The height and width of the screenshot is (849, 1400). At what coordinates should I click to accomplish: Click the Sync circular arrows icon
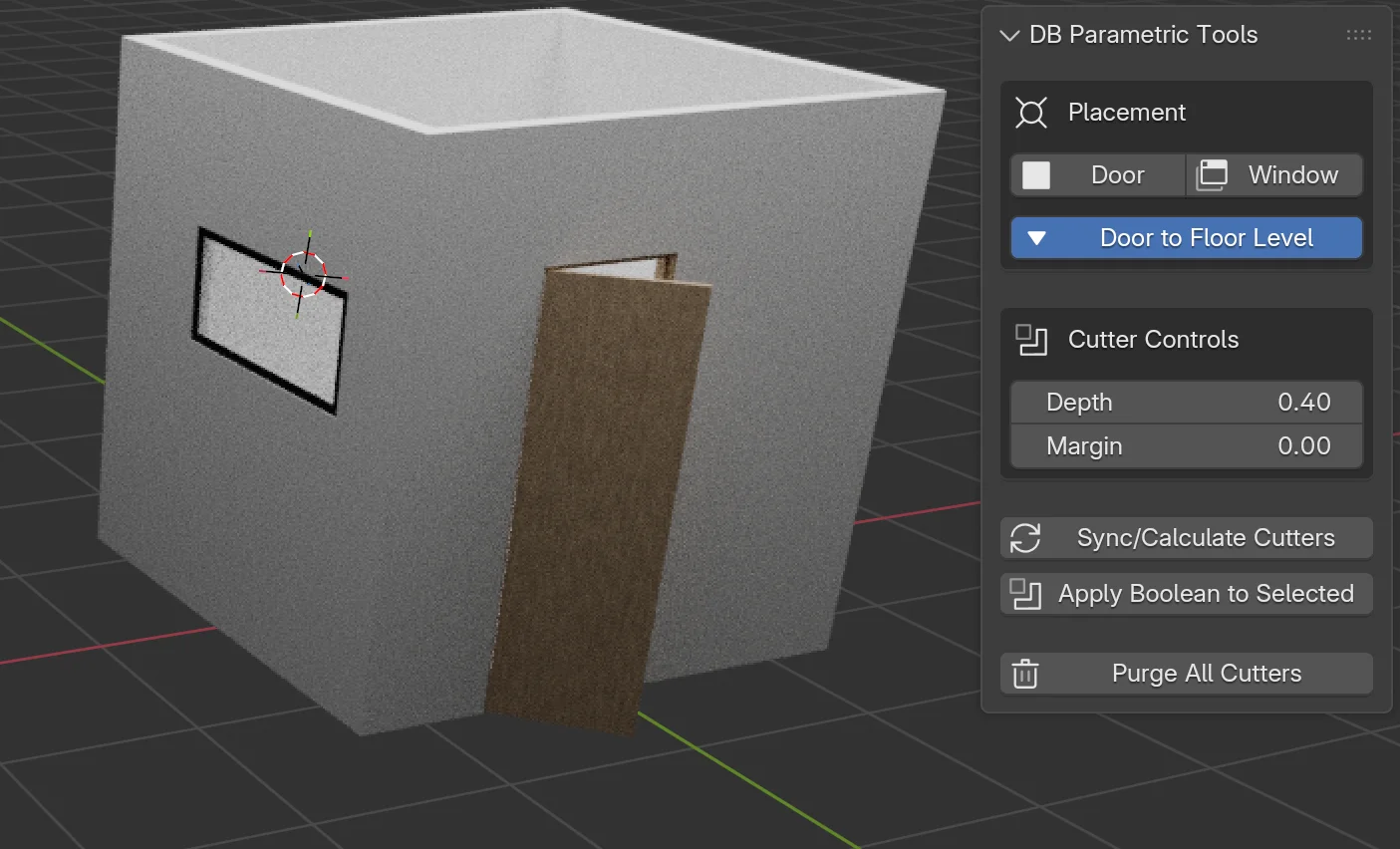coord(1025,538)
